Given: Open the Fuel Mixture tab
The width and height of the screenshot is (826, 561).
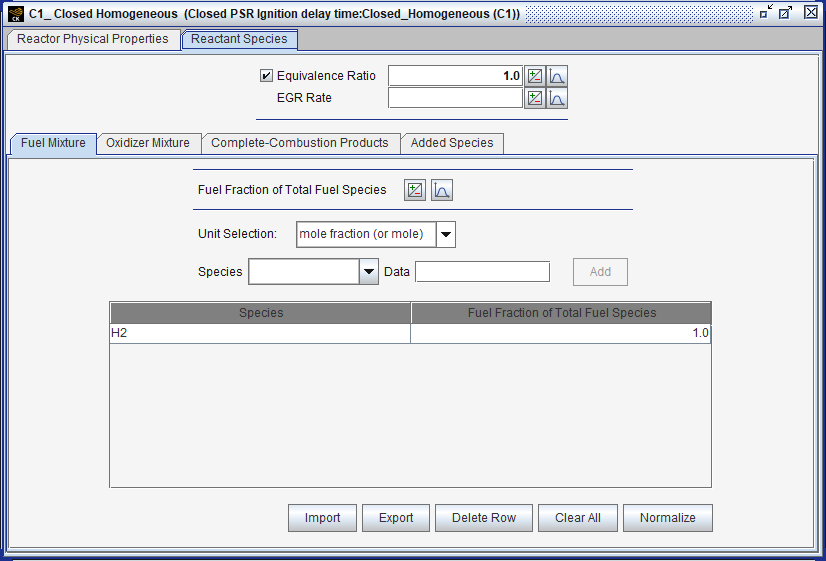Looking at the screenshot, I should point(53,143).
